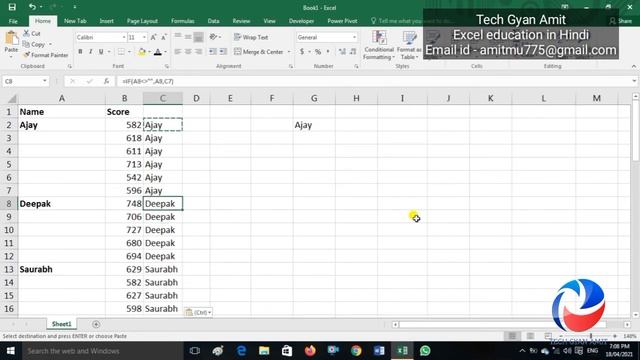Screen dimensions: 640x360
Task: Pick the yellow Fill Color button
Action: tap(142, 52)
